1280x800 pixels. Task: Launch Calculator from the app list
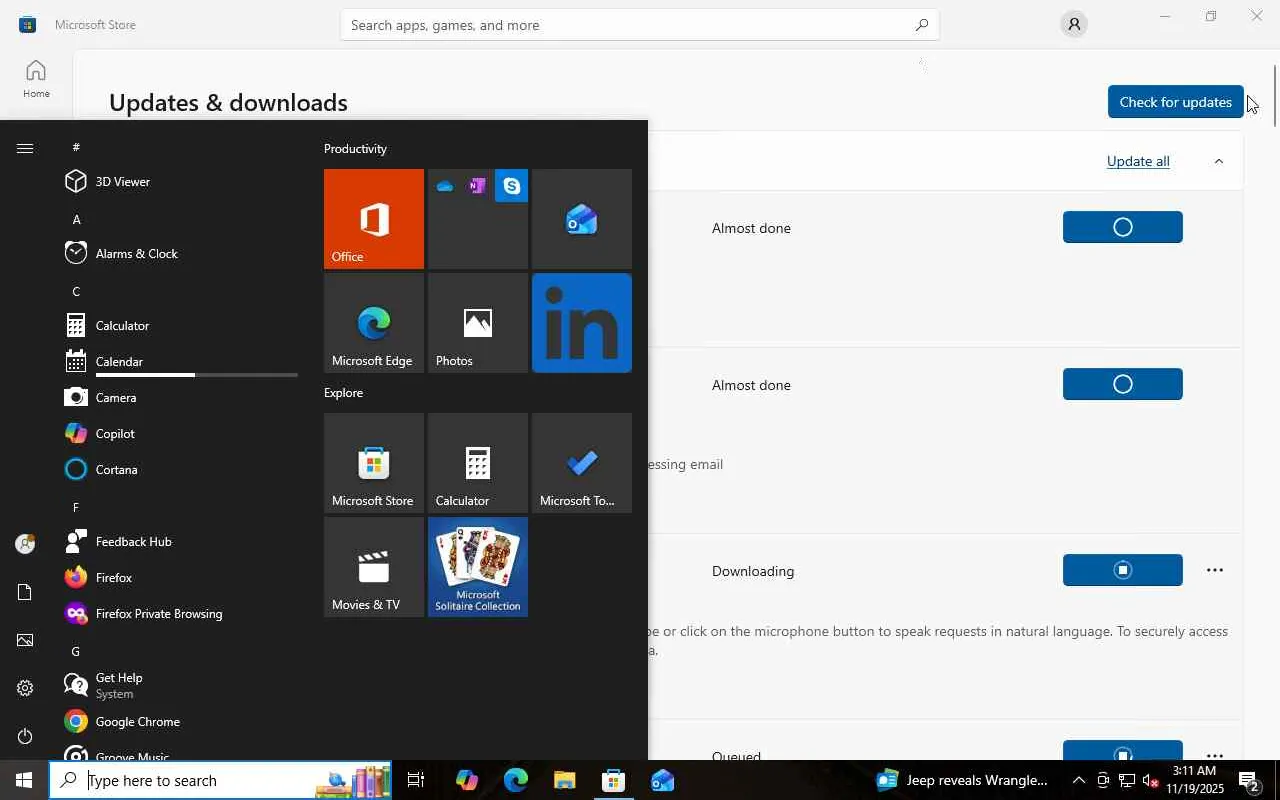tap(181, 325)
